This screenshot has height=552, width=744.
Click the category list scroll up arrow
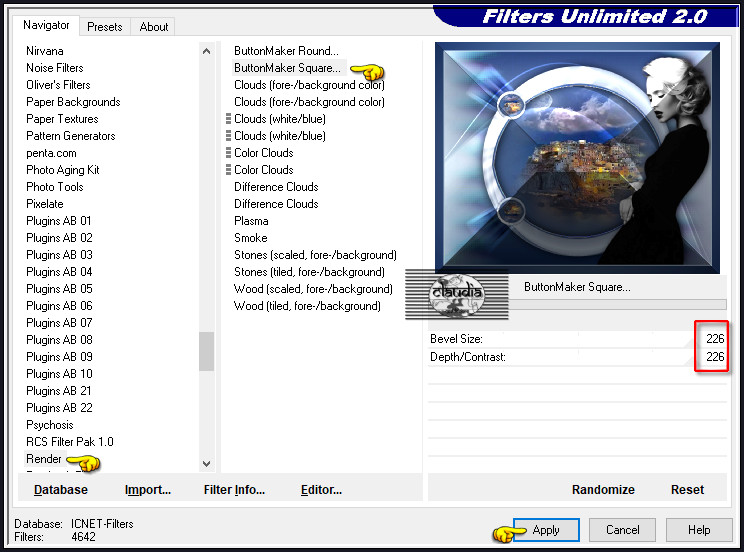[x=206, y=51]
